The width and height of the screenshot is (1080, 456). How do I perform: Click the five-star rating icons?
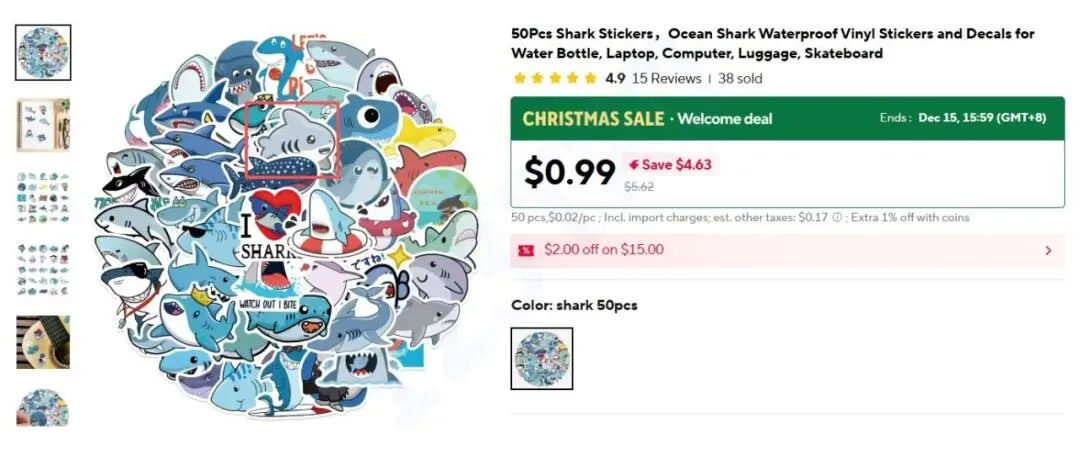tap(555, 78)
